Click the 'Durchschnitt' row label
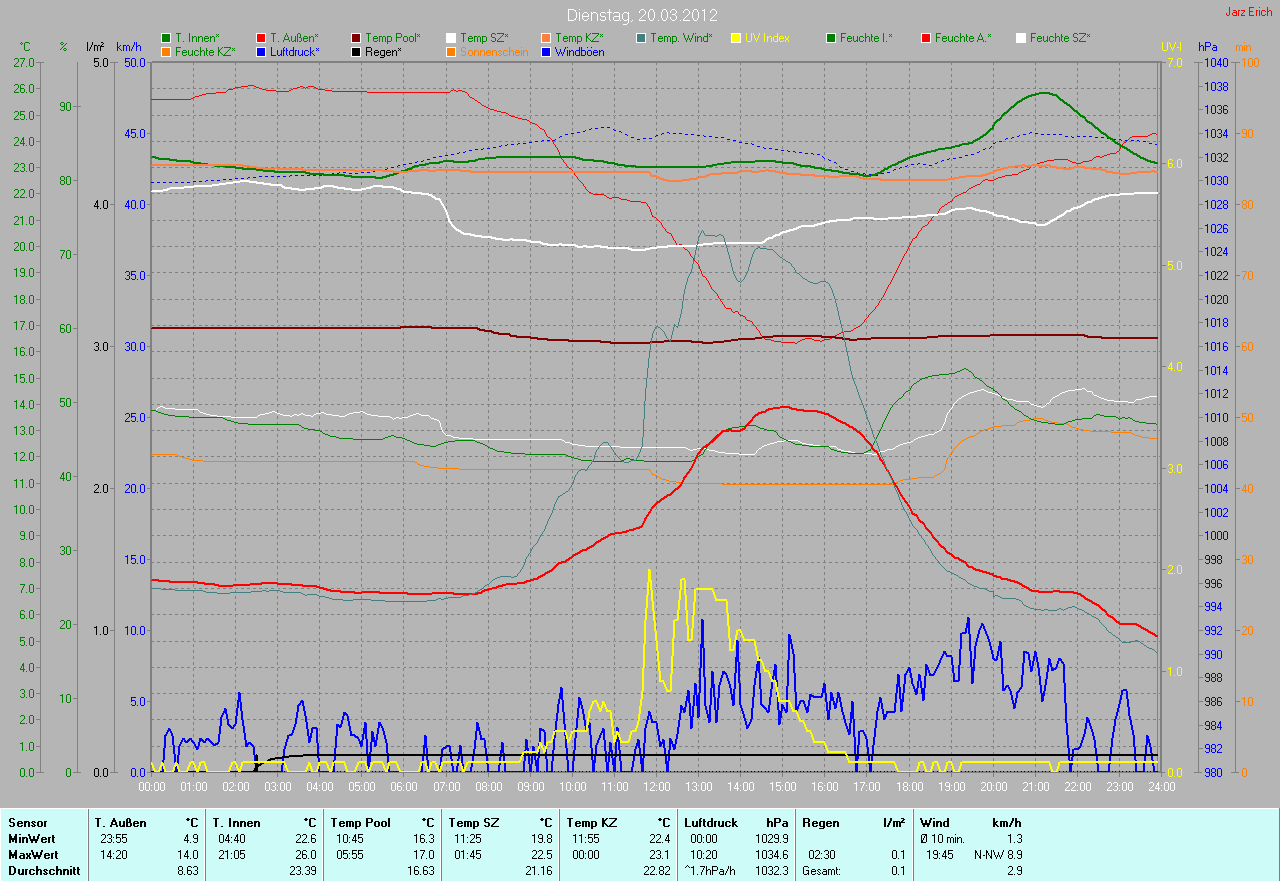Screen dimensions: 1280x881 (44, 871)
